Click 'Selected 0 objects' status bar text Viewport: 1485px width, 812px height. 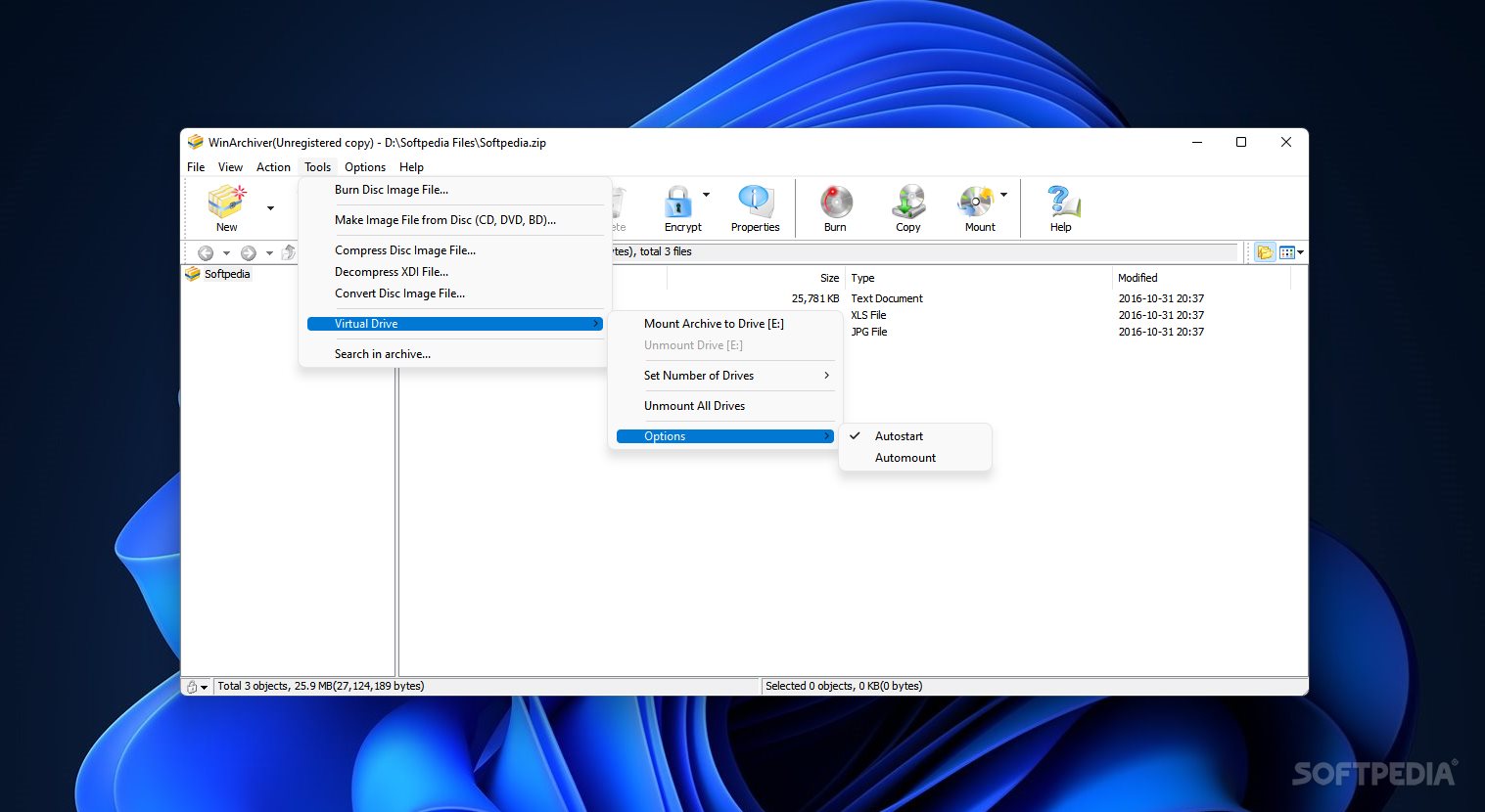pos(844,686)
